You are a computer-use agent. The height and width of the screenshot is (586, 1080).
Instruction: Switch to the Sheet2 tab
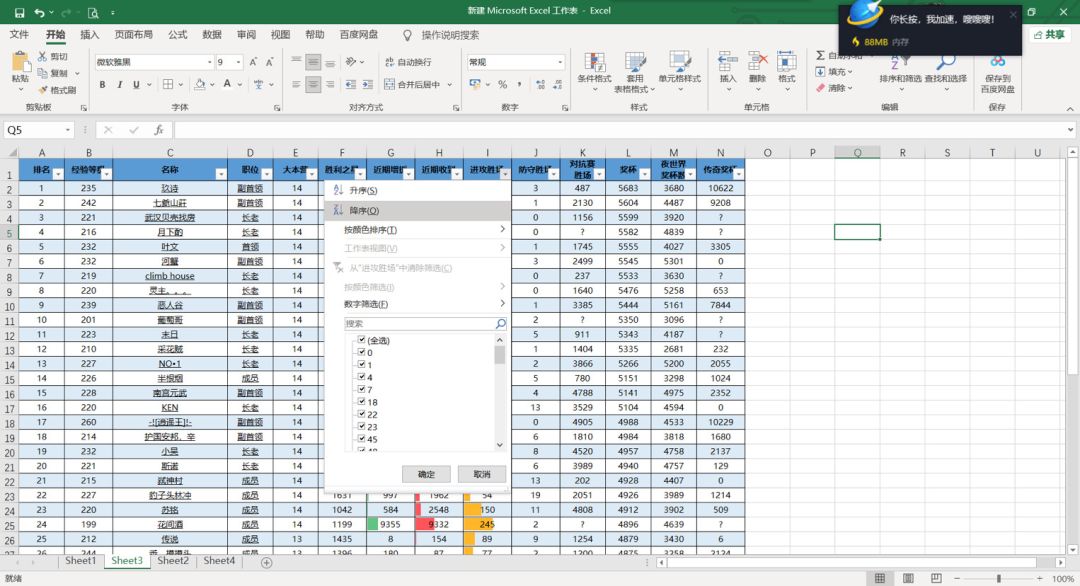tap(172, 562)
